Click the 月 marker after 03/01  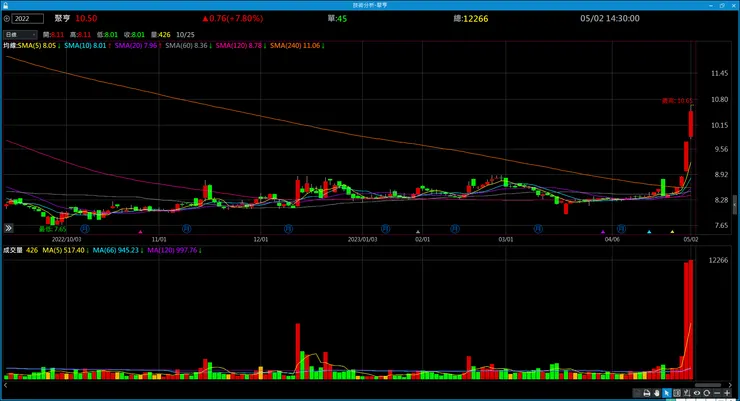538,229
